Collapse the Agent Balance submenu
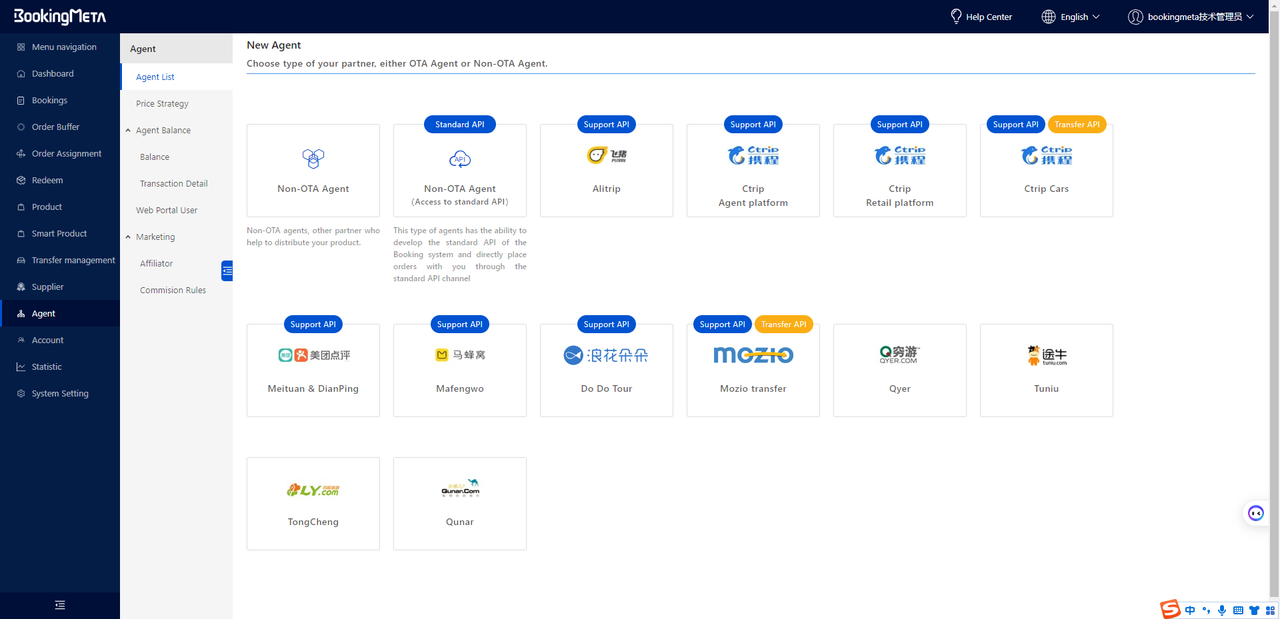This screenshot has width=1280, height=619. 128,131
